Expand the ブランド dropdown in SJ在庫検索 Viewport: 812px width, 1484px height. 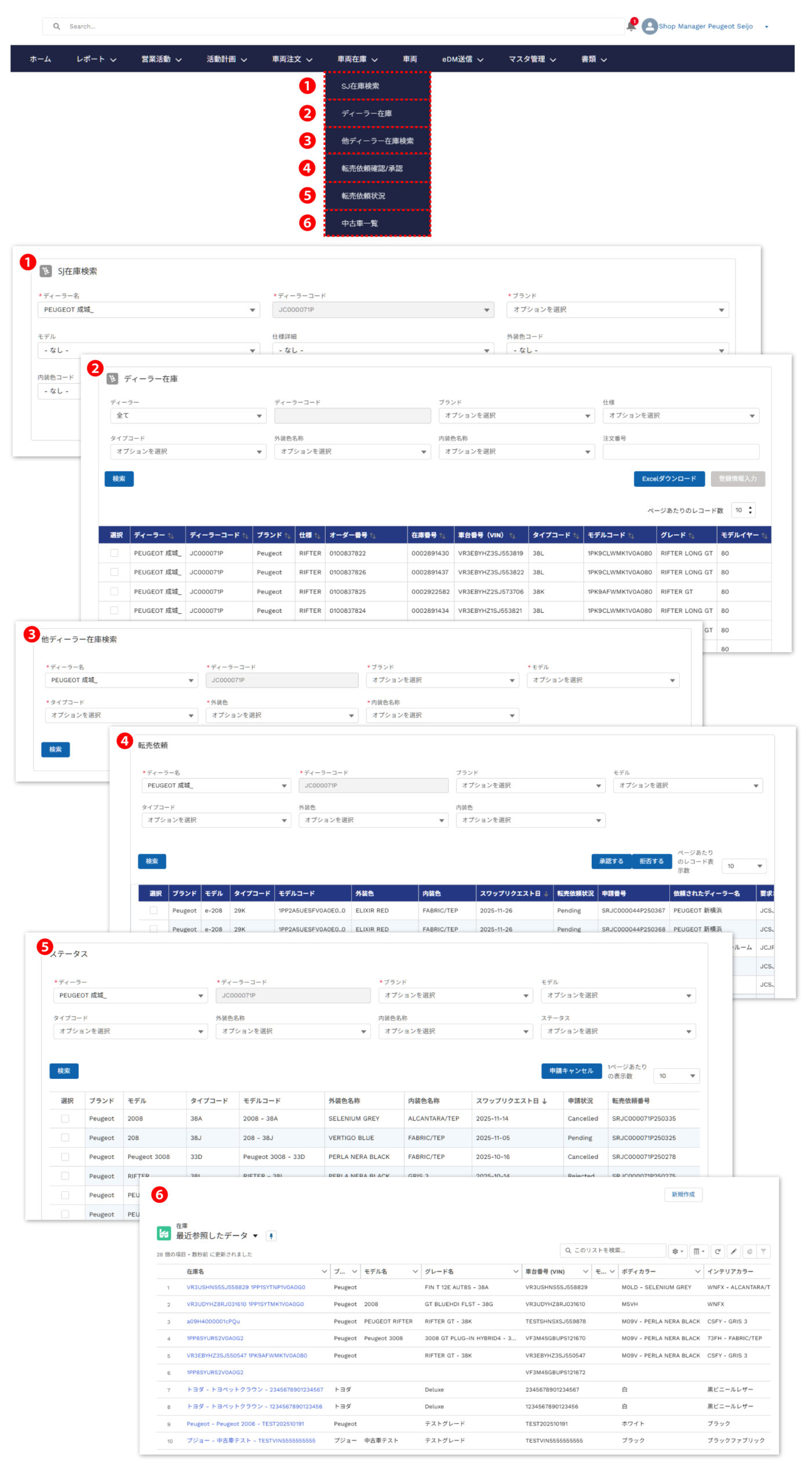pos(617,310)
